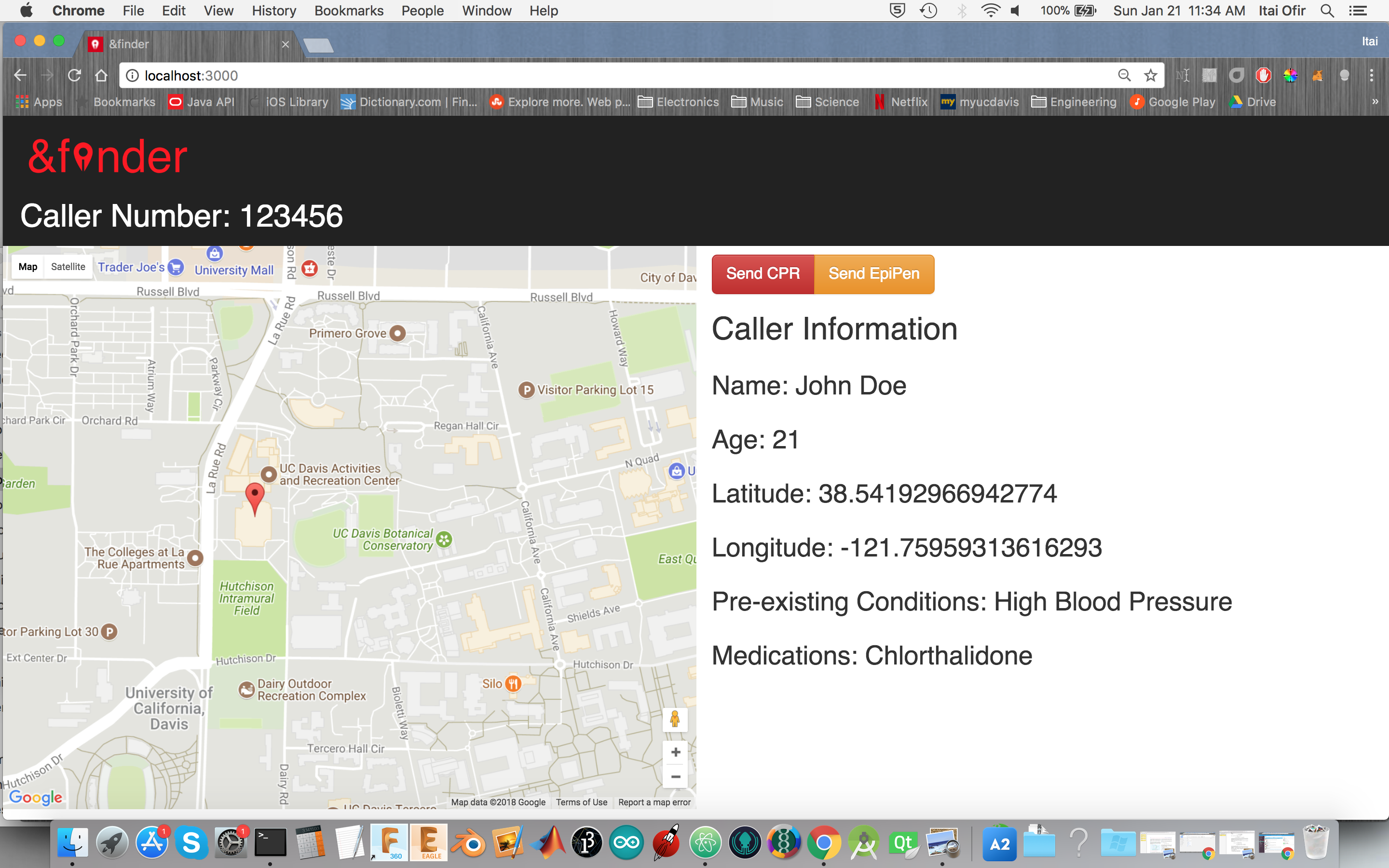Click the Visitor Parking Lot 15 icon
The height and width of the screenshot is (868, 1389).
[x=526, y=391]
